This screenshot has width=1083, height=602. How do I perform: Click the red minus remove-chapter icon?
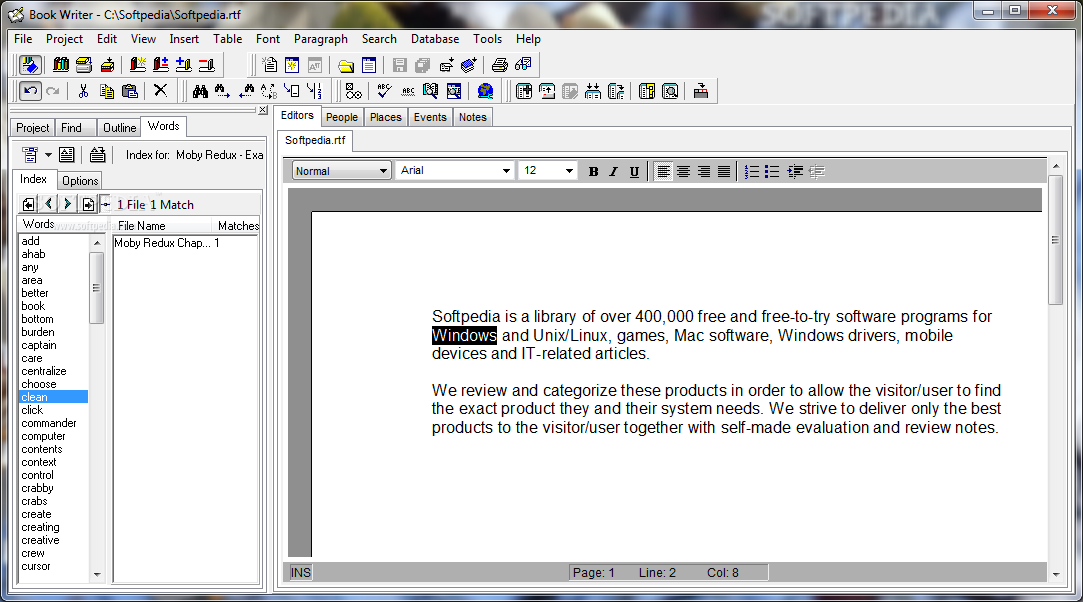[207, 65]
